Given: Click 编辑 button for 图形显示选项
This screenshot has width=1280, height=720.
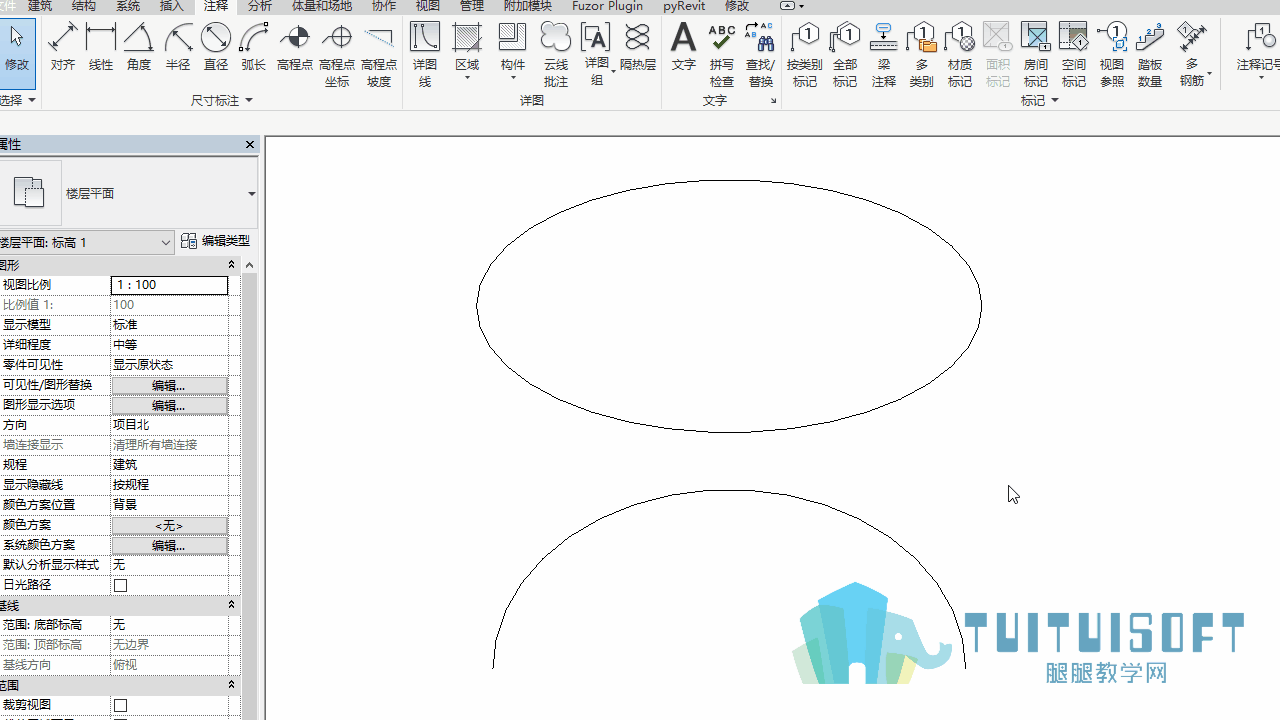Looking at the screenshot, I should pyautogui.click(x=169, y=405).
